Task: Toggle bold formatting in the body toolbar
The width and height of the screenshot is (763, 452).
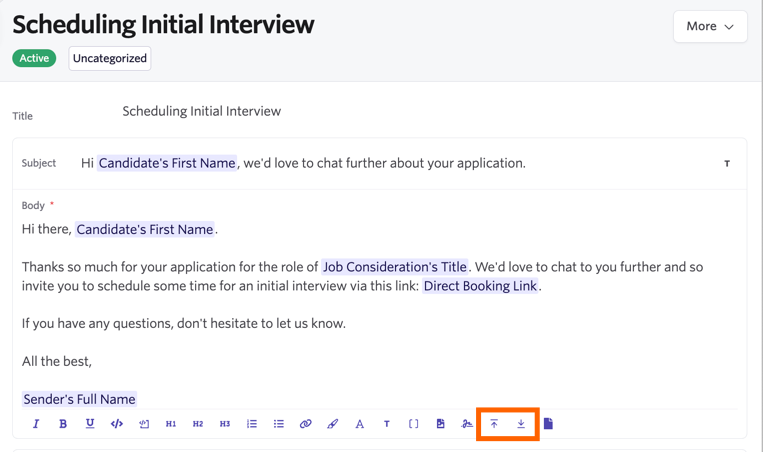Action: 63,424
